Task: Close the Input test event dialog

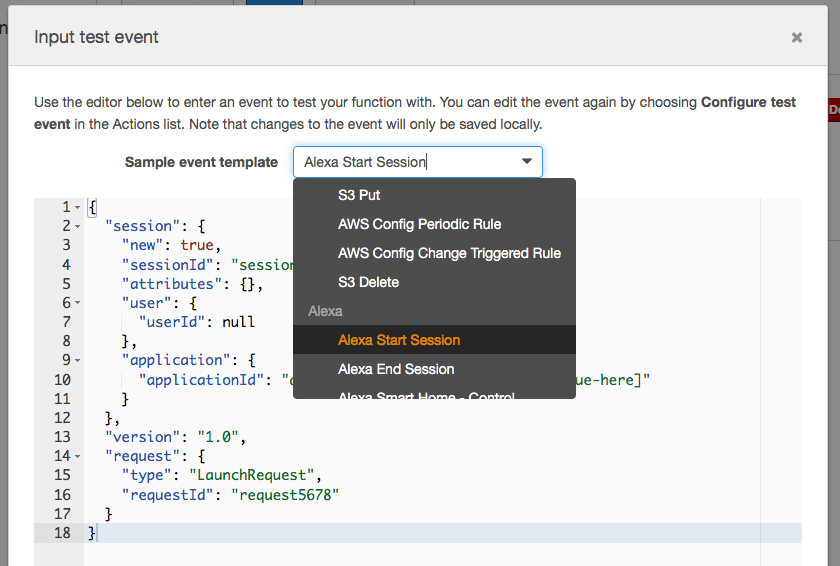Action: pyautogui.click(x=796, y=38)
